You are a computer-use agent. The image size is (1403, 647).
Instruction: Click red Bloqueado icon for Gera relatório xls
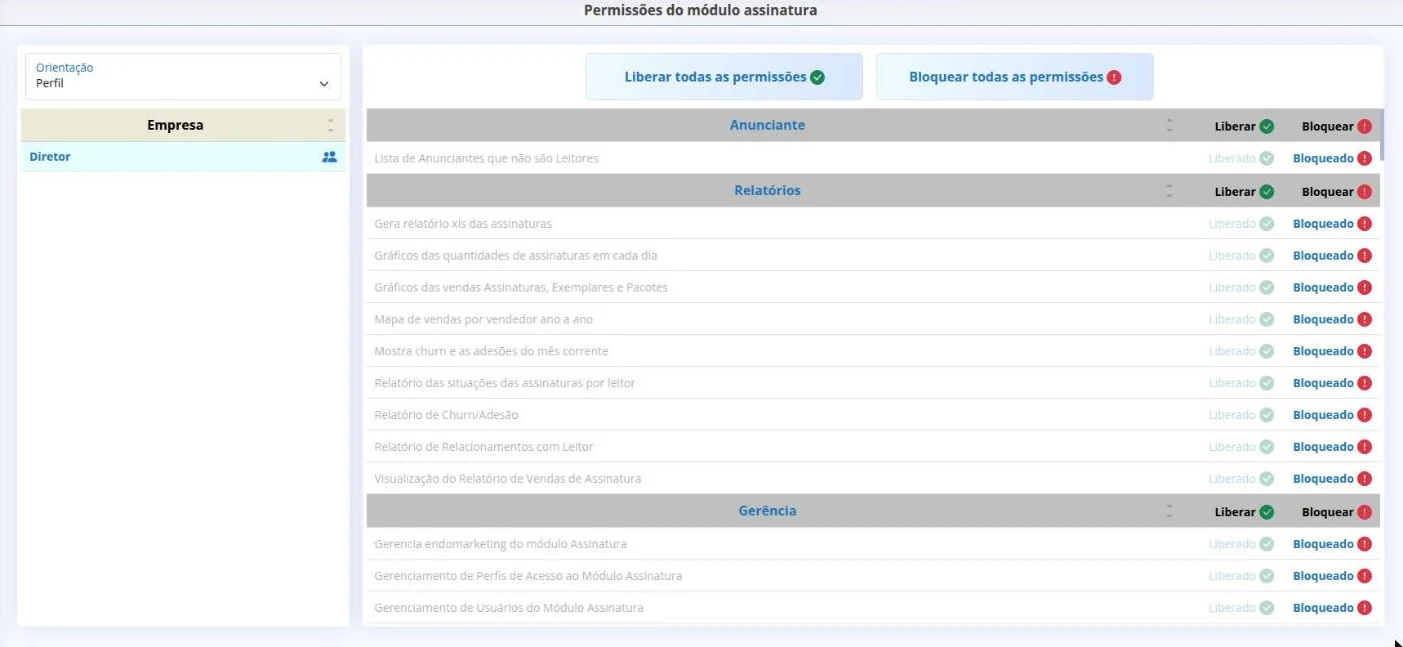click(x=1365, y=224)
